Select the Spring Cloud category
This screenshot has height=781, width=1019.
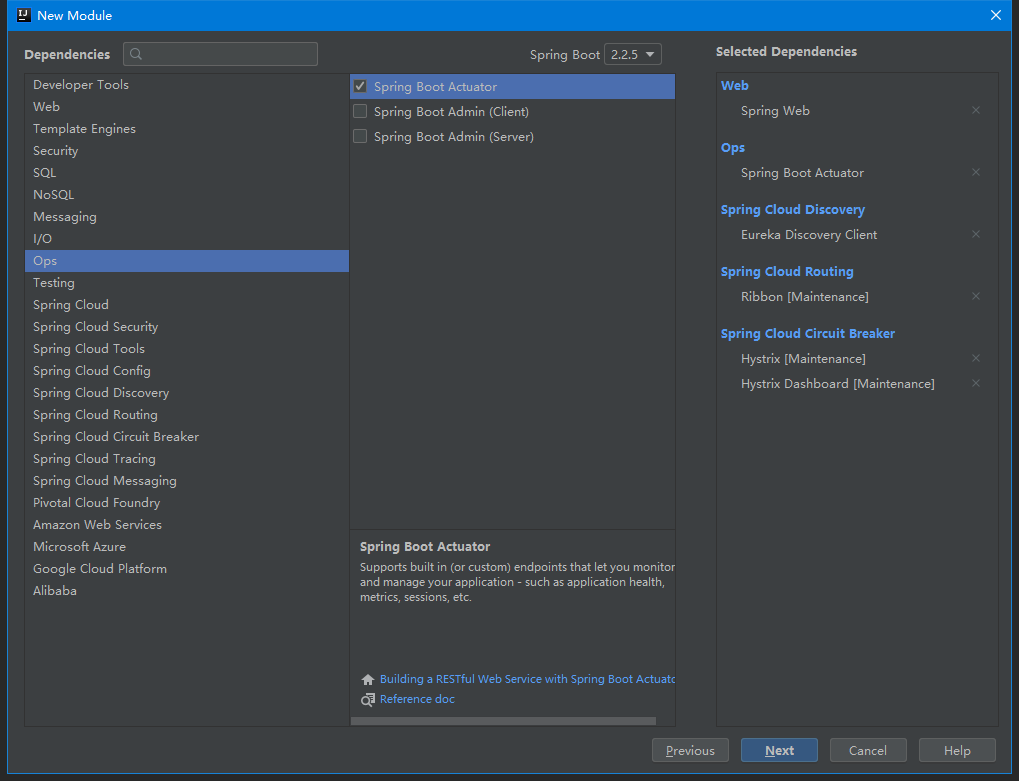[x=187, y=305]
